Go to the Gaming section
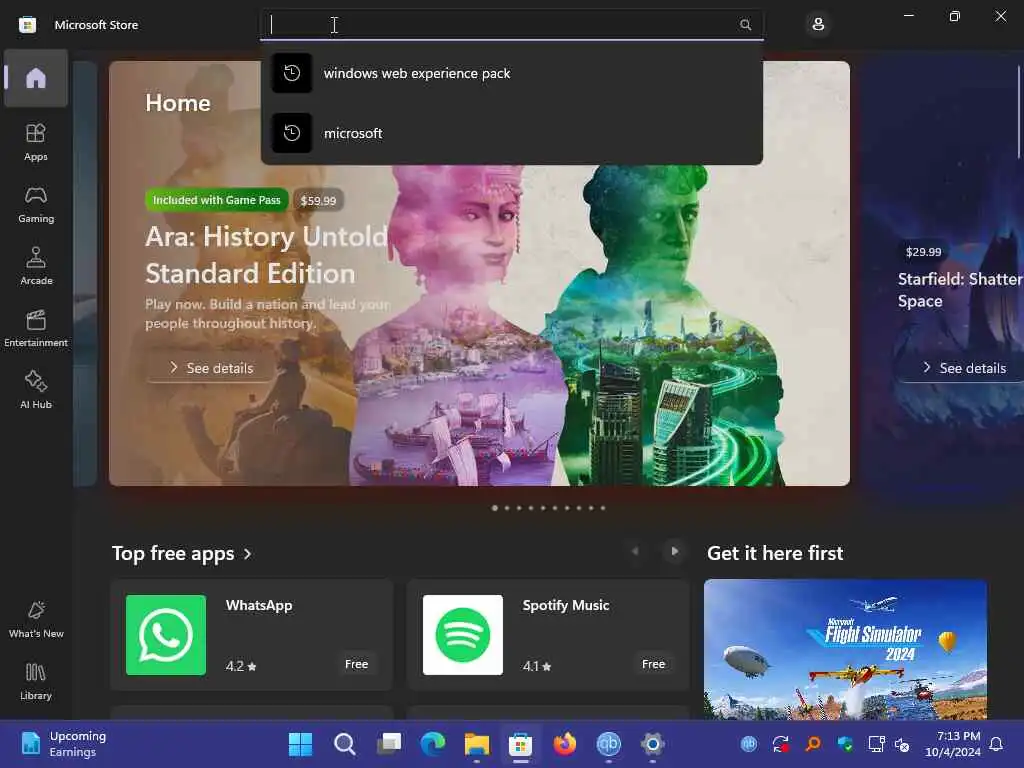The width and height of the screenshot is (1024, 768). click(x=36, y=204)
